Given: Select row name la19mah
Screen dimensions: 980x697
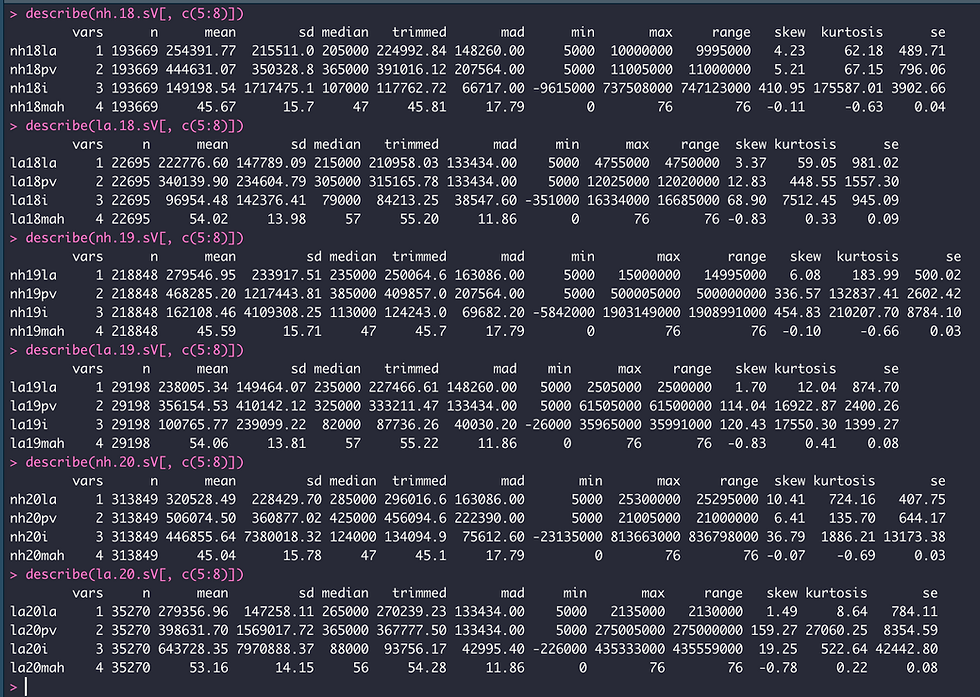Looking at the screenshot, I should [x=37, y=444].
